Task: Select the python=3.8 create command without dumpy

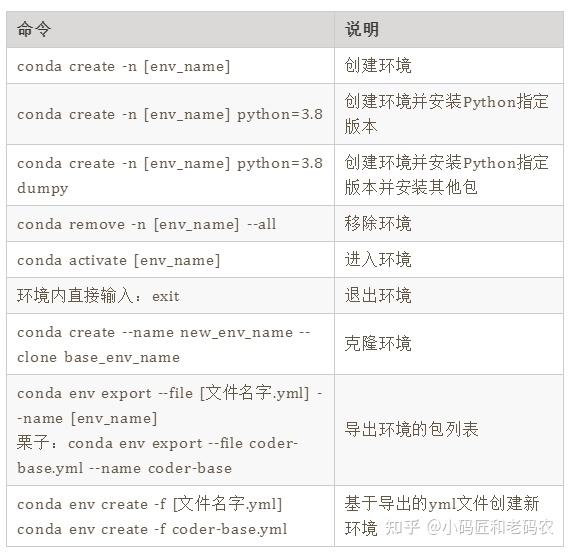Action: click(170, 114)
